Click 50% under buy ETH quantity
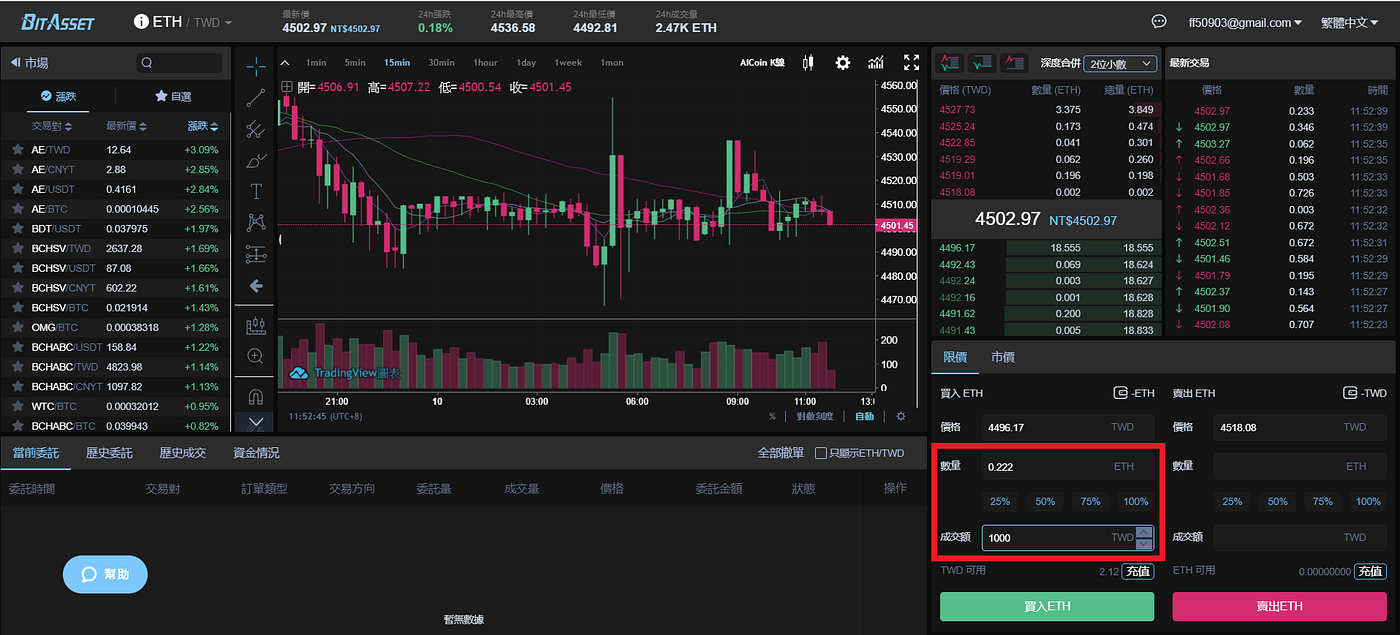 (x=1045, y=502)
